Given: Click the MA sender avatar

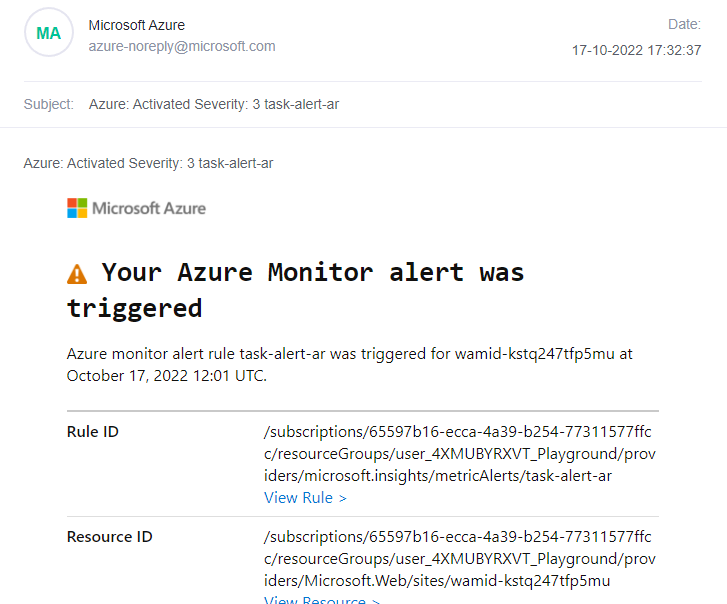Looking at the screenshot, I should pyautogui.click(x=48, y=33).
